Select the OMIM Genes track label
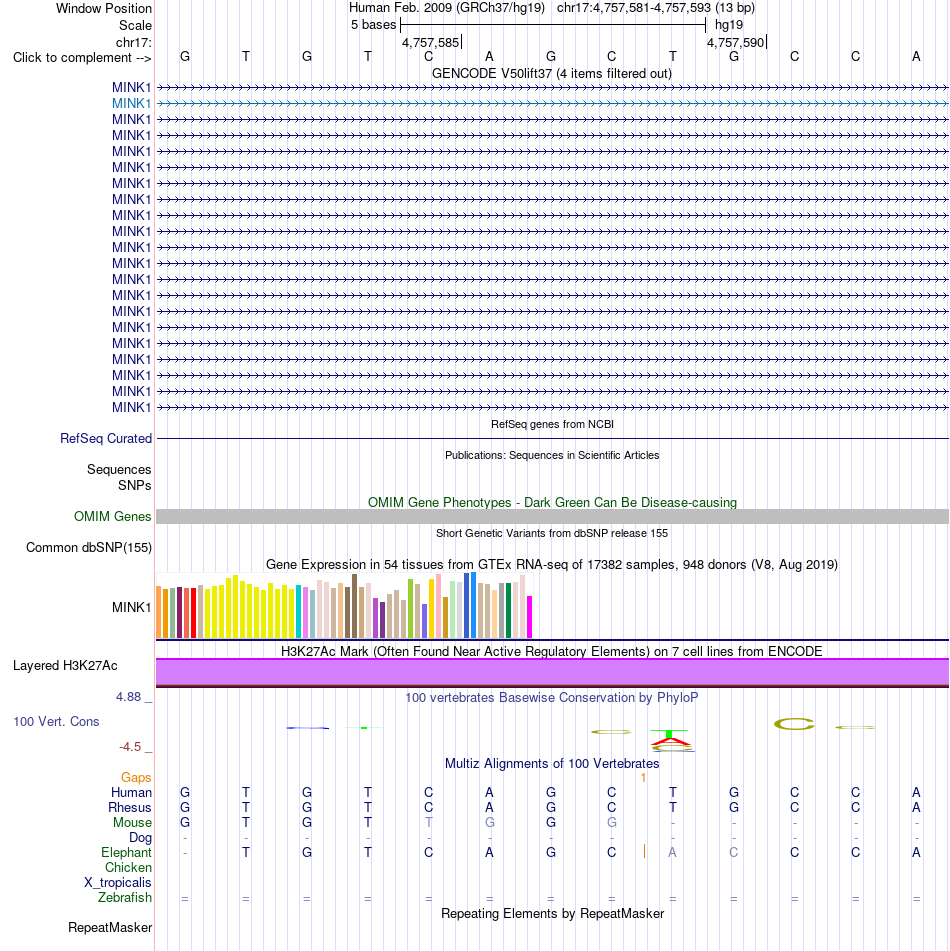 (112, 517)
